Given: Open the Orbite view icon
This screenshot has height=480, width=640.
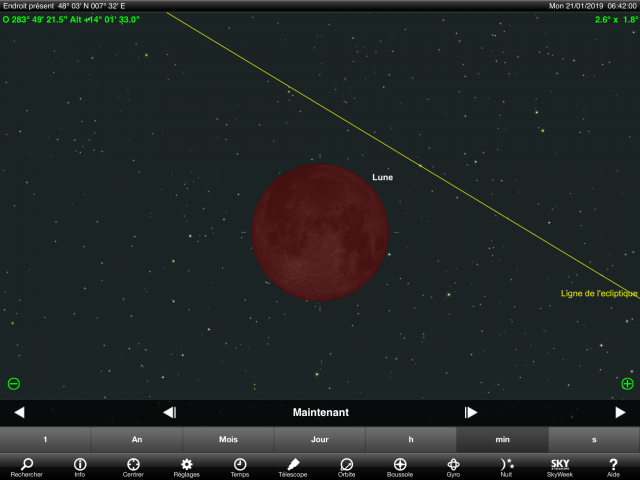Looking at the screenshot, I should 346,467.
